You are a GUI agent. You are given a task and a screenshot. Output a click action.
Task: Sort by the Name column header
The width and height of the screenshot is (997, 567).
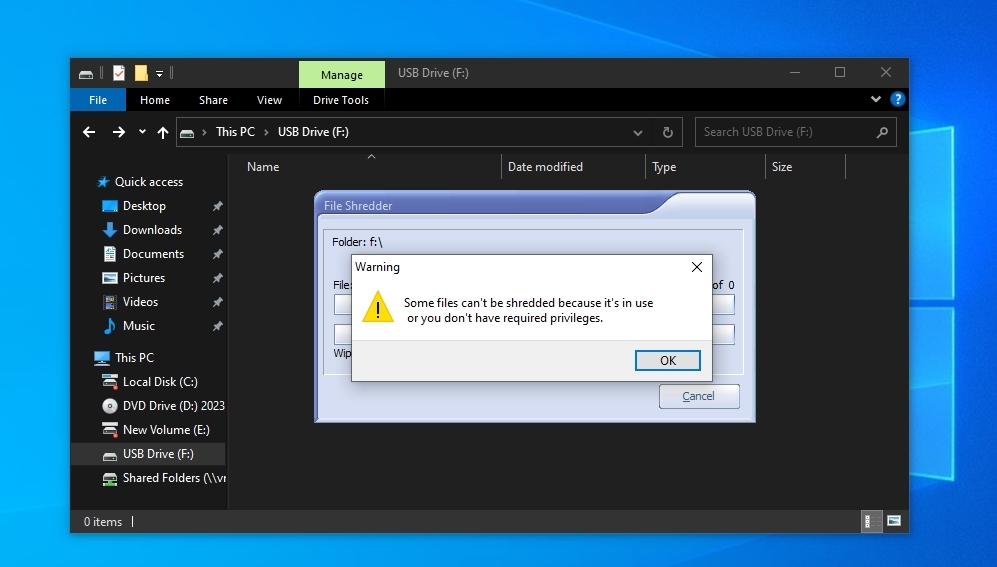coord(263,167)
